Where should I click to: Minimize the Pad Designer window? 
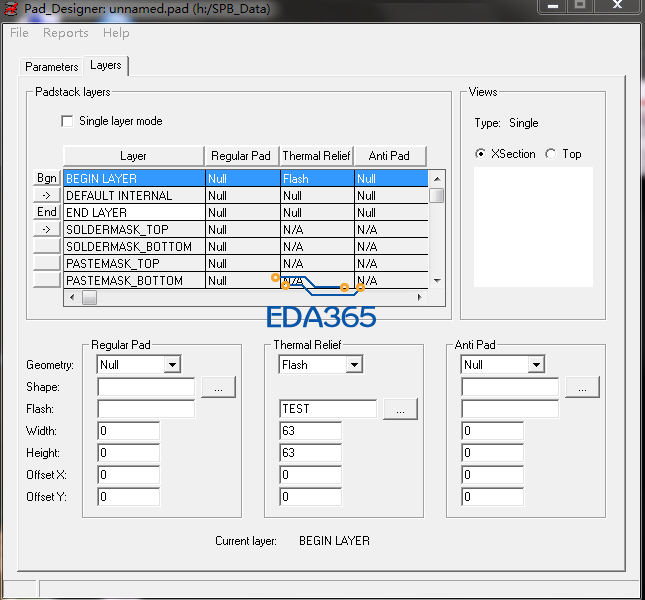(x=553, y=6)
